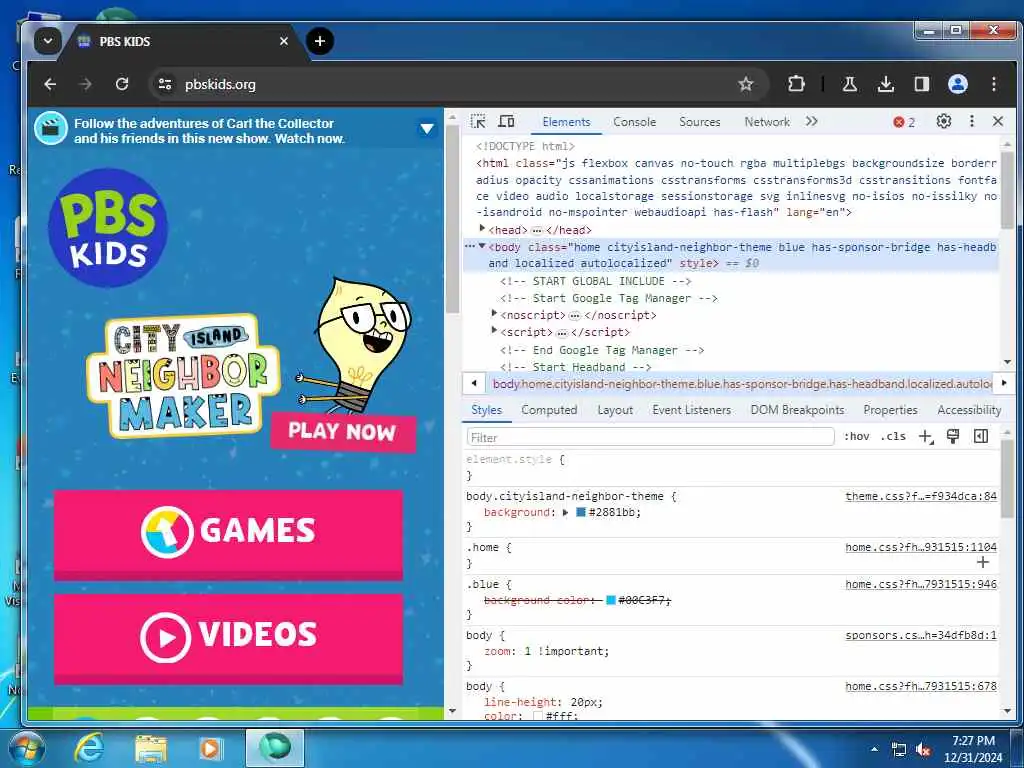Screen dimensions: 1024x768
Task: Open DevTools customize three-dot menu
Action: pos(972,121)
